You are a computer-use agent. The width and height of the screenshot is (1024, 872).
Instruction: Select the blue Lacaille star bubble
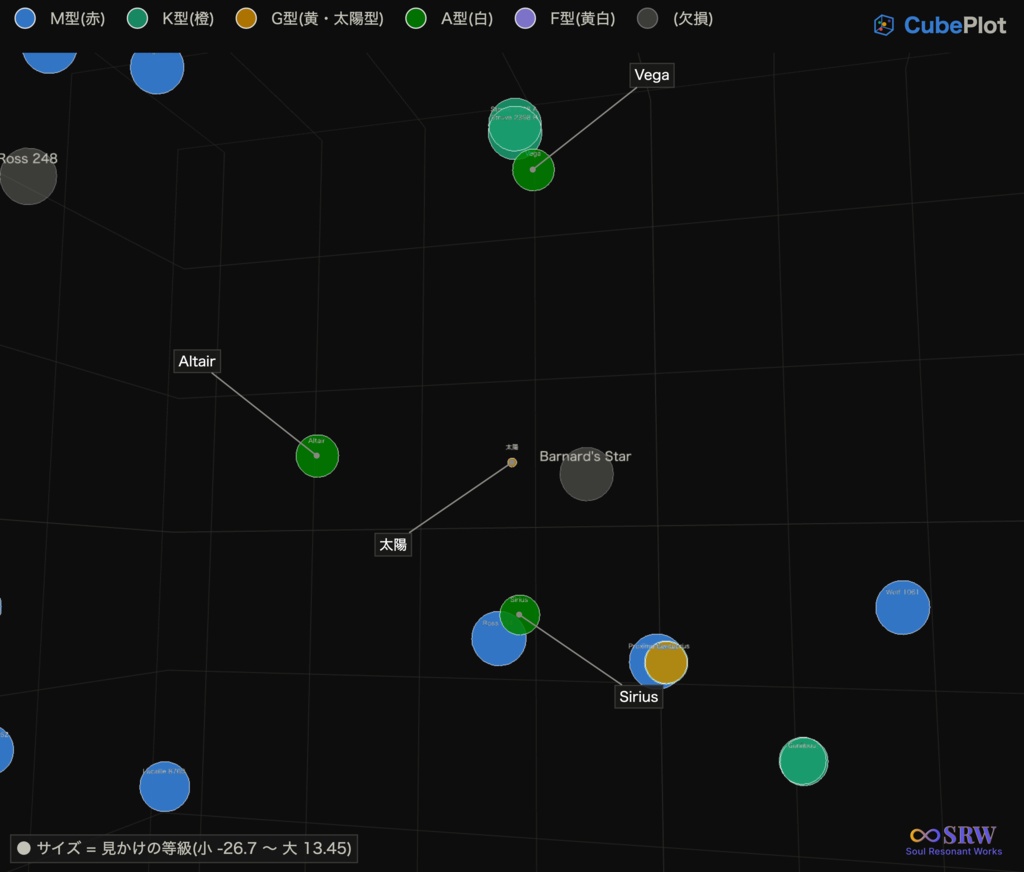click(165, 786)
